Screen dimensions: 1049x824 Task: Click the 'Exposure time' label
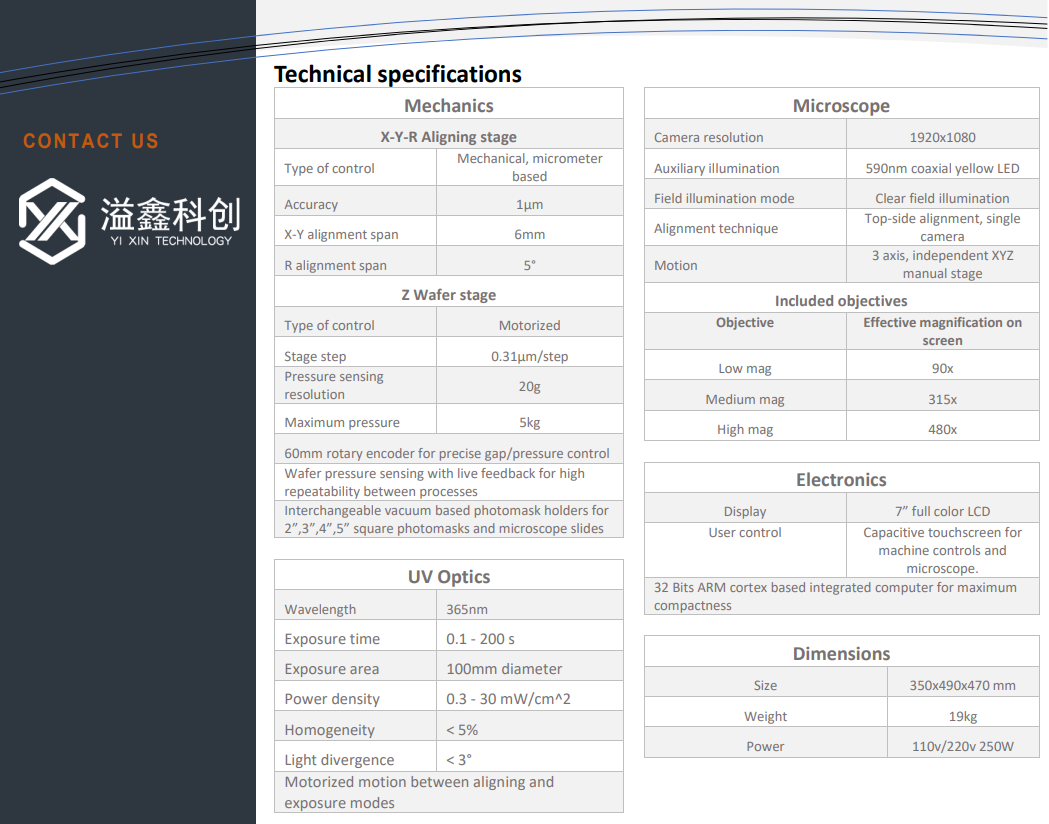pos(332,639)
